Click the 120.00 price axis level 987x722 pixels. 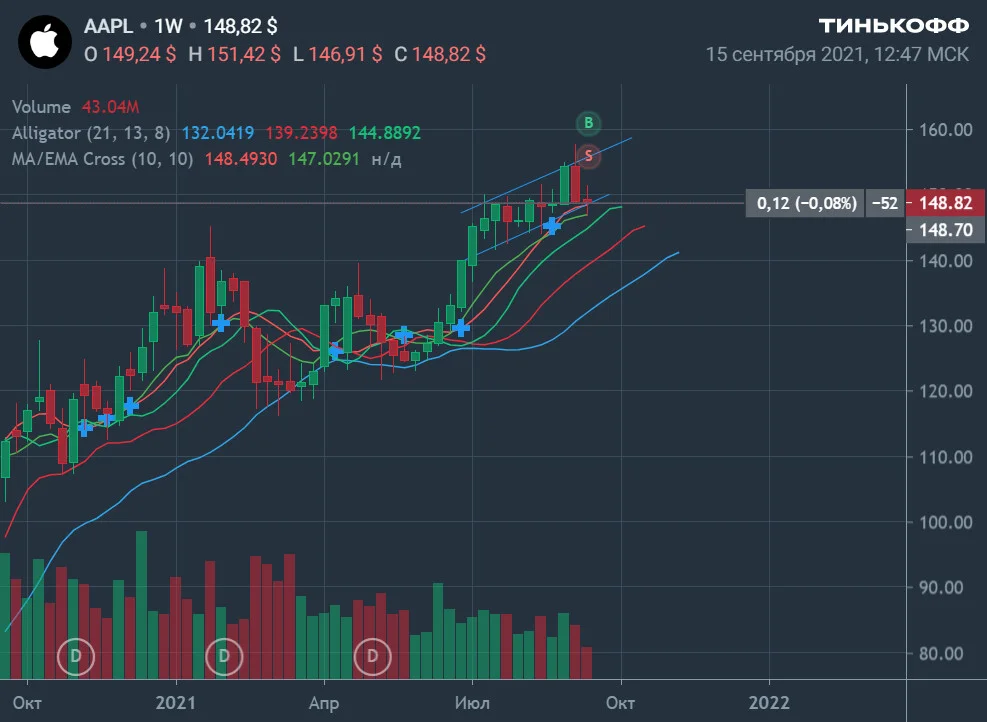click(946, 392)
